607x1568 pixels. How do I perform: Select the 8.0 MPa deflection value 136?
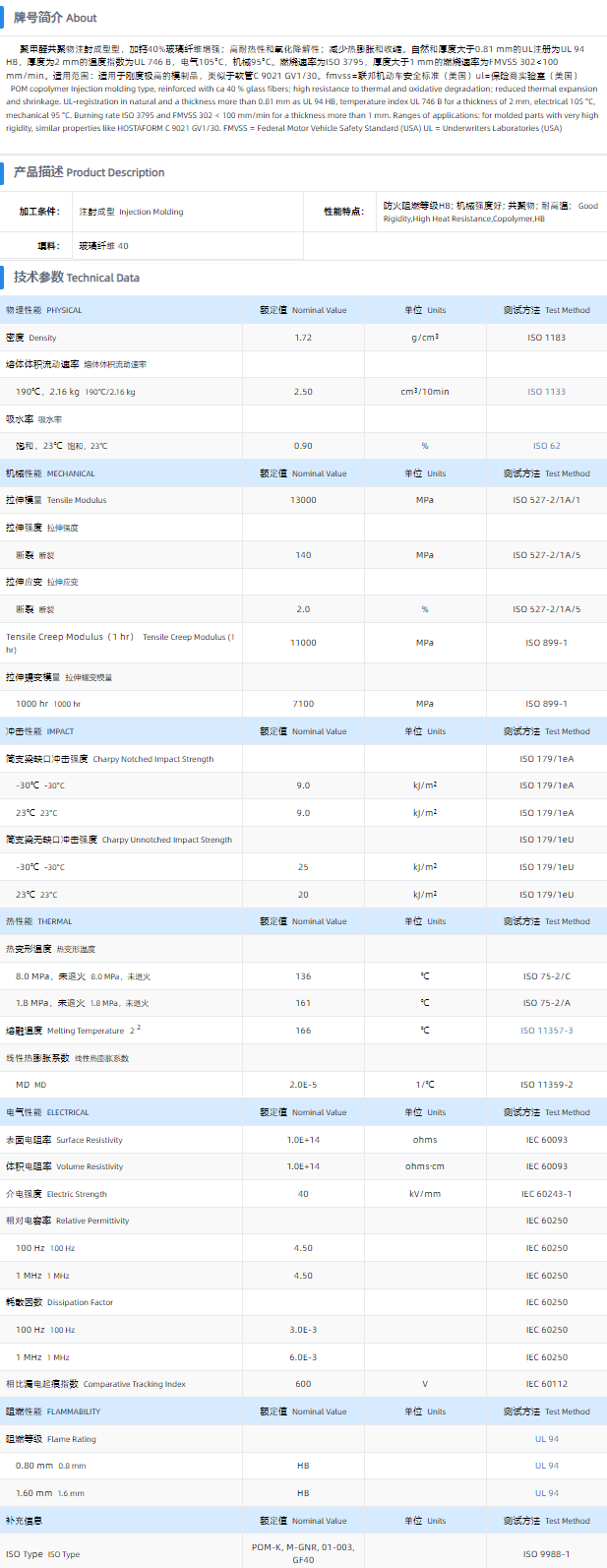point(303,976)
